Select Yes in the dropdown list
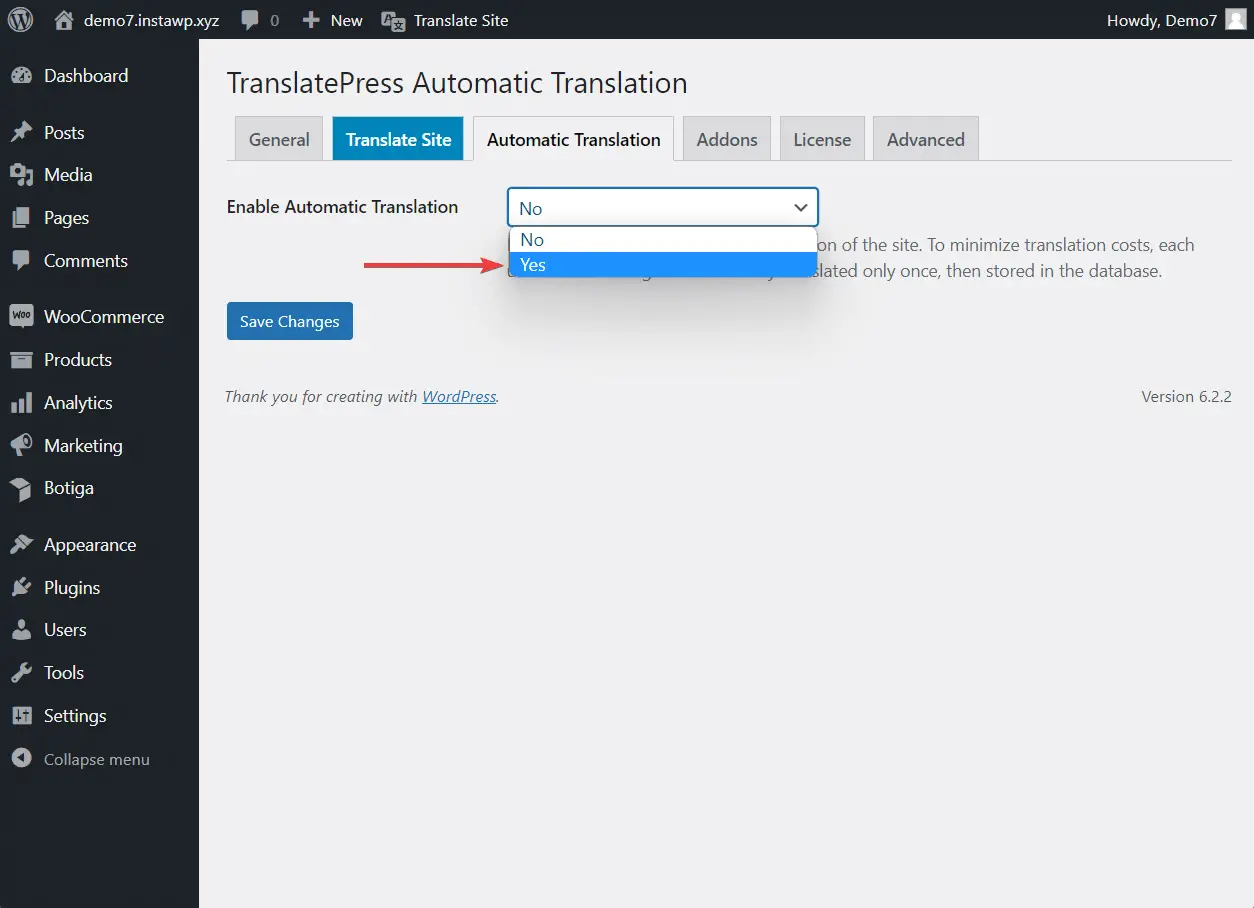 [x=663, y=265]
